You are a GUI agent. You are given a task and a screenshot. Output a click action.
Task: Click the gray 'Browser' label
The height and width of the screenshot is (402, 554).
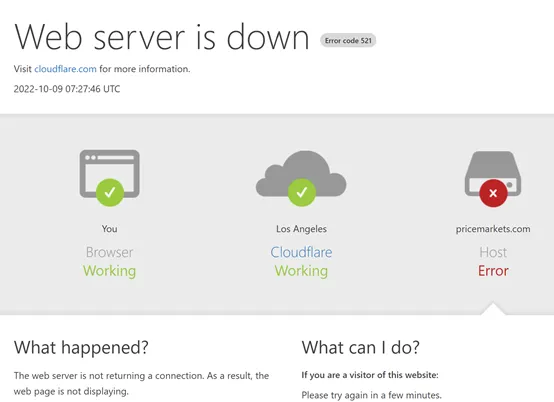[x=110, y=252]
